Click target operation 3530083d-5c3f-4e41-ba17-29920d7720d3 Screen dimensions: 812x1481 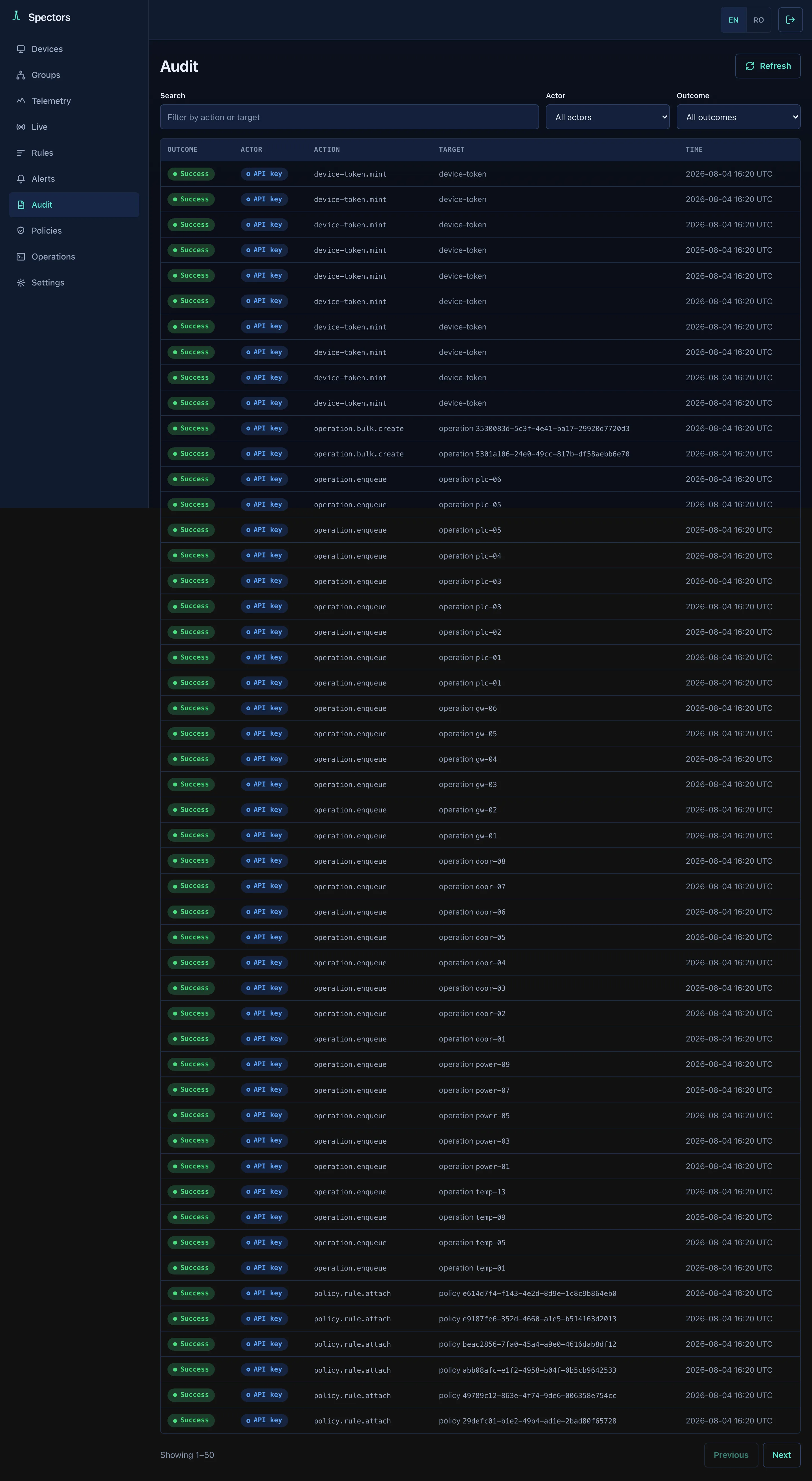534,428
